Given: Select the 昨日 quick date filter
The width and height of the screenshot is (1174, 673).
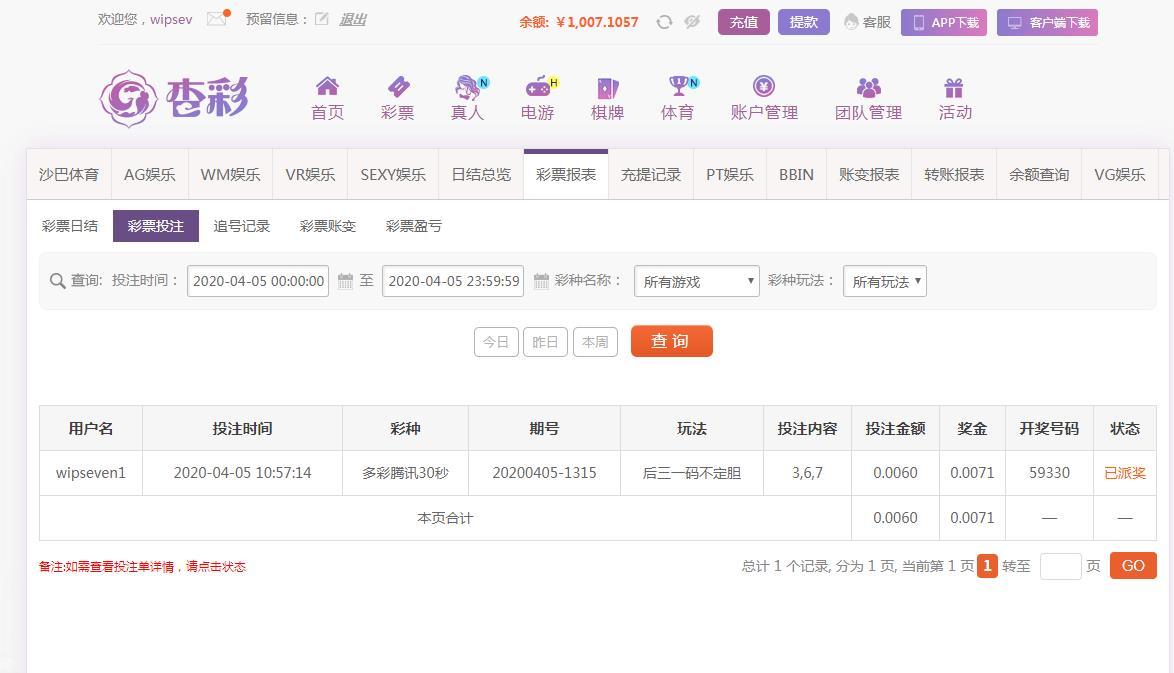Looking at the screenshot, I should pyautogui.click(x=545, y=342).
